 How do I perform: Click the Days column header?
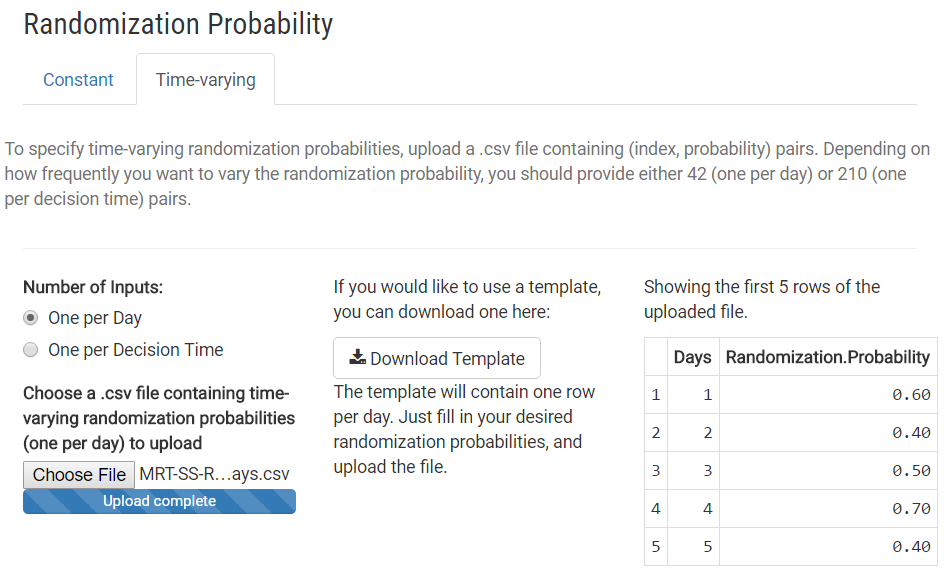692,357
